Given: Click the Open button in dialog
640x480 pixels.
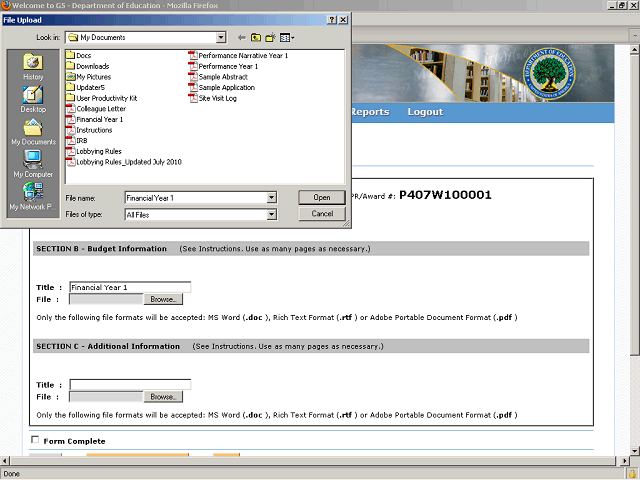Looking at the screenshot, I should tap(322, 197).
